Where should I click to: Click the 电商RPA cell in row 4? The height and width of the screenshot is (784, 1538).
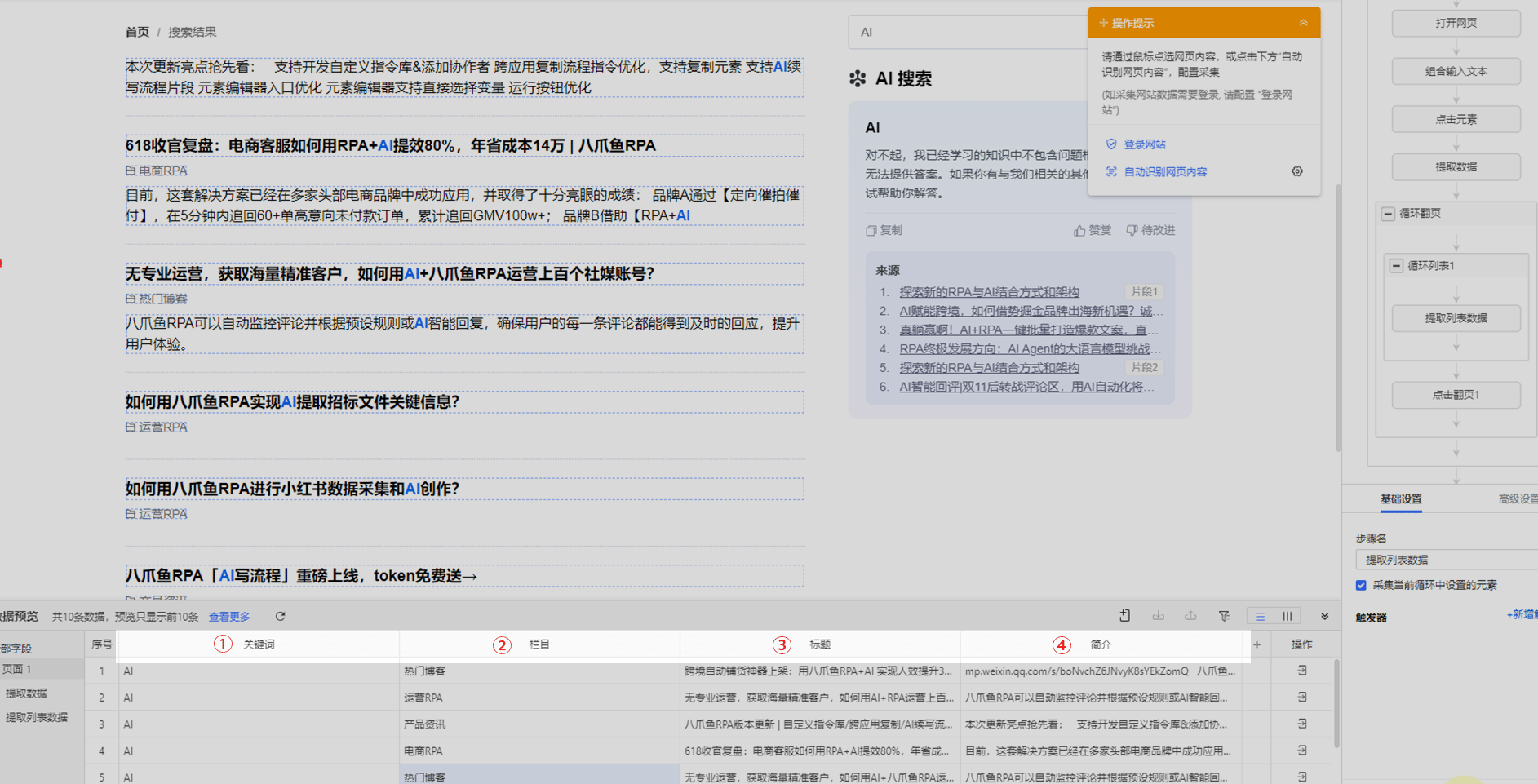[539, 751]
